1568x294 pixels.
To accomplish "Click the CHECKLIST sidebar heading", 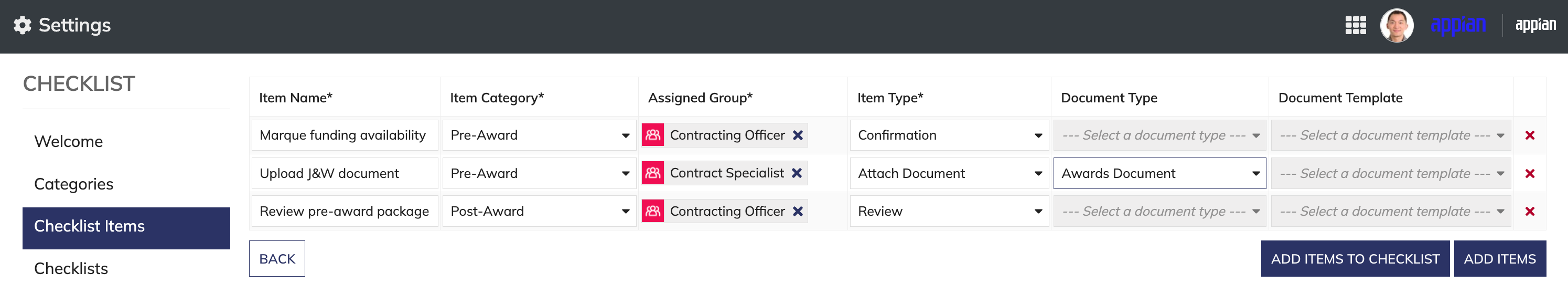I will tap(79, 83).
